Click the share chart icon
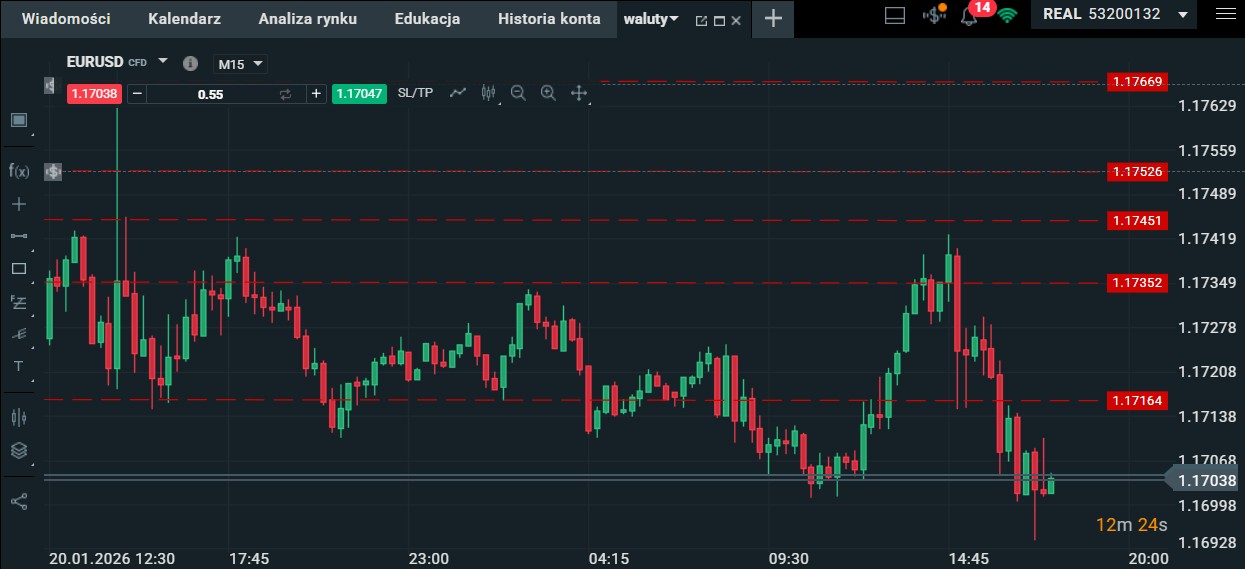1245x569 pixels. point(19,501)
